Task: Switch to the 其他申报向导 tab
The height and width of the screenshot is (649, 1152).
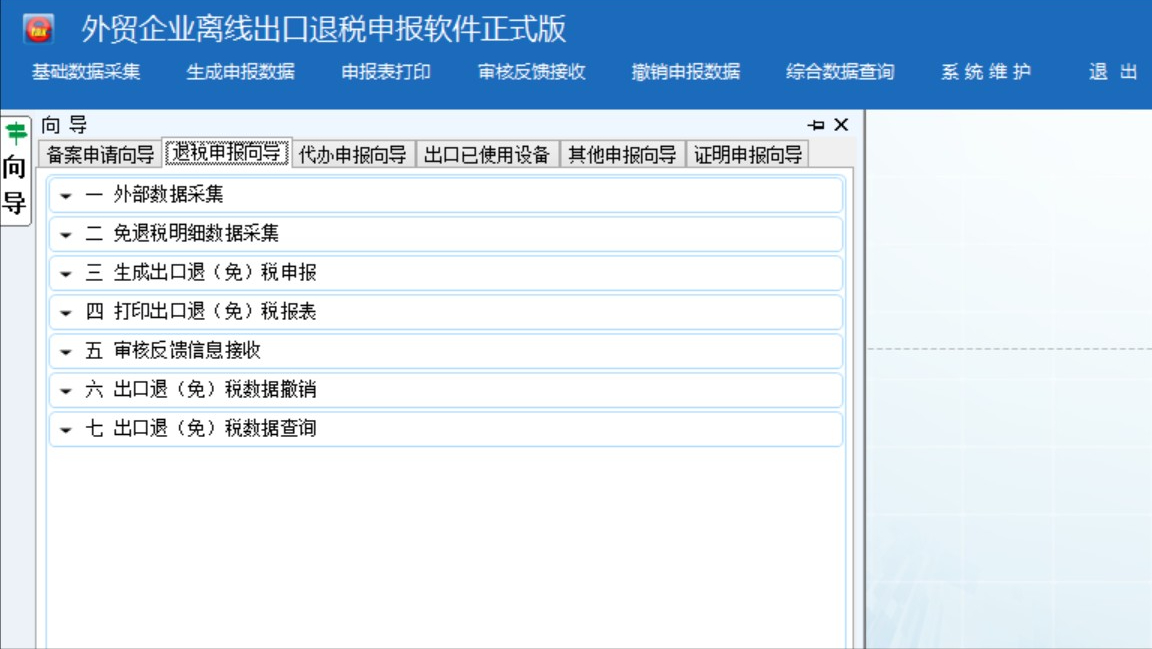Action: 622,154
